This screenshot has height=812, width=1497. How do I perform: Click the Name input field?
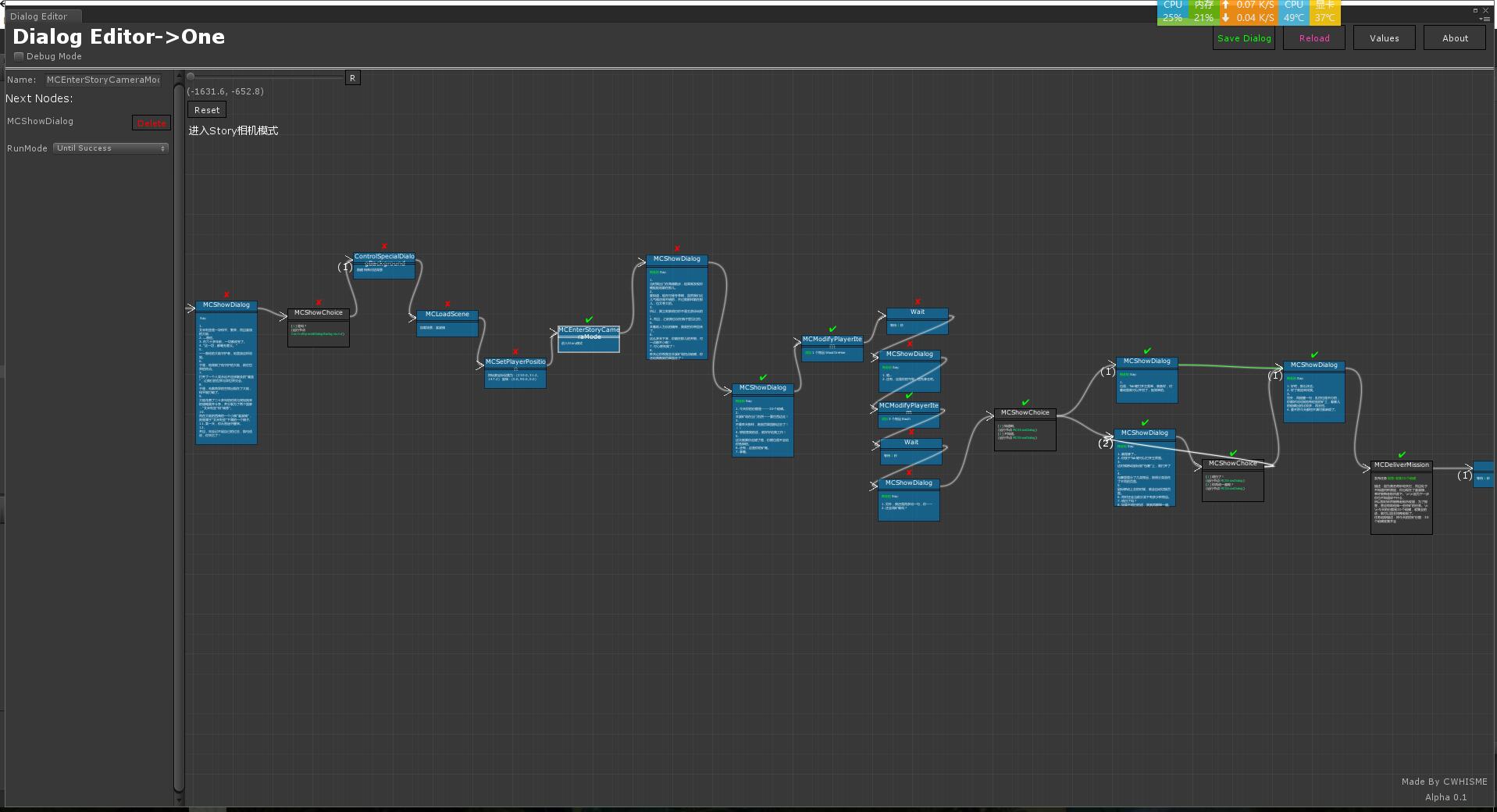tap(103, 80)
